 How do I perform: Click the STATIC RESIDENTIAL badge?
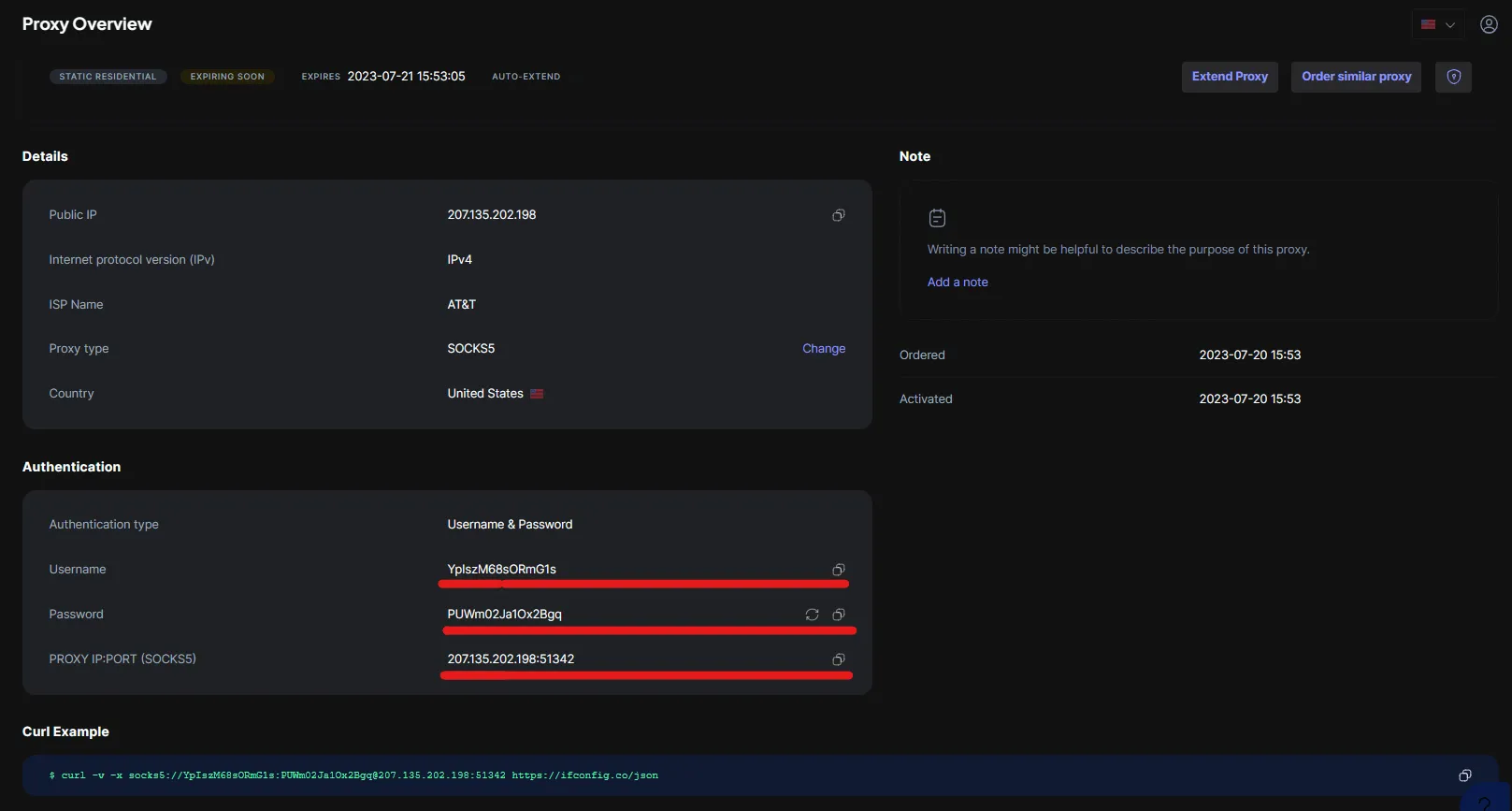(108, 77)
